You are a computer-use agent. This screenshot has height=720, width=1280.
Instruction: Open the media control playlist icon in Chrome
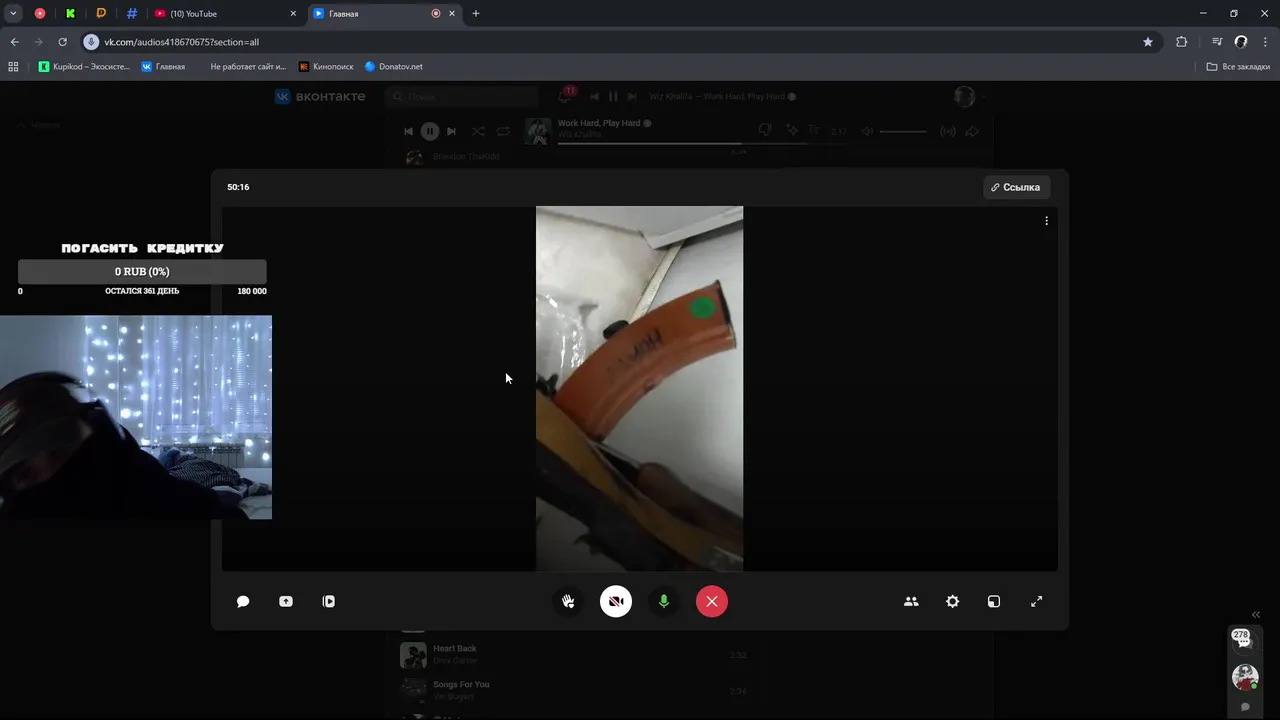pyautogui.click(x=1217, y=42)
